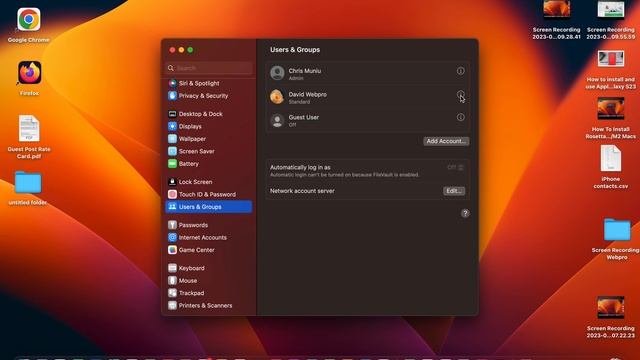Select Guest Post Rate Card.pdf file
Image resolution: width=640 pixels, height=360 pixels.
click(x=29, y=129)
